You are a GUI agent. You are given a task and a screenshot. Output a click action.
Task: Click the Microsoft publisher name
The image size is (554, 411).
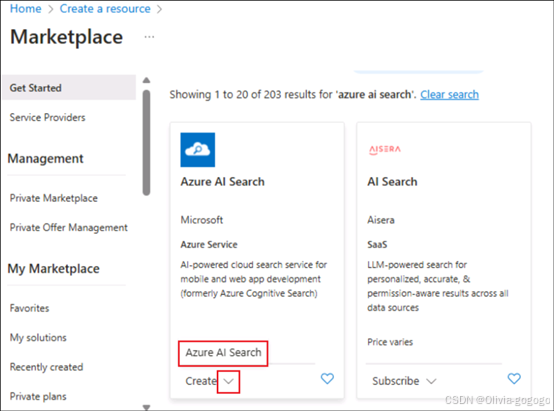[x=202, y=220]
